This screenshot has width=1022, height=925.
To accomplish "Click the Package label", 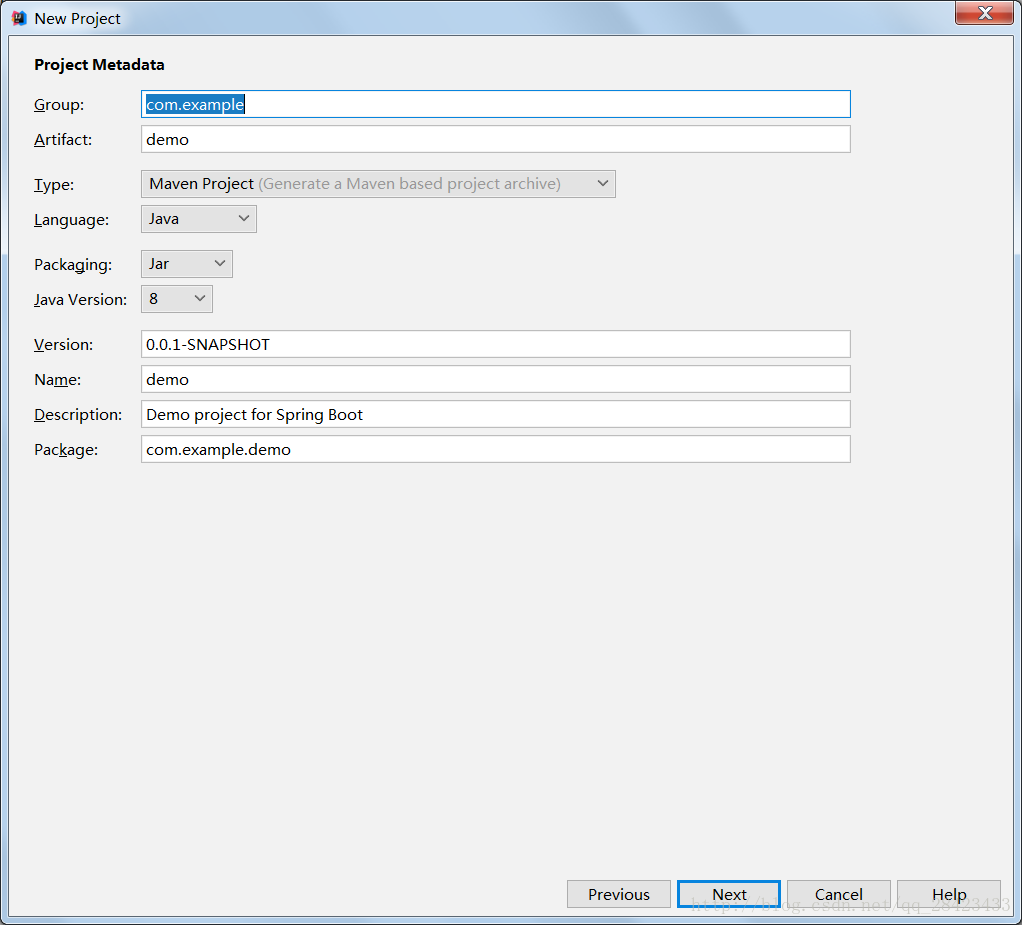I will coord(66,450).
